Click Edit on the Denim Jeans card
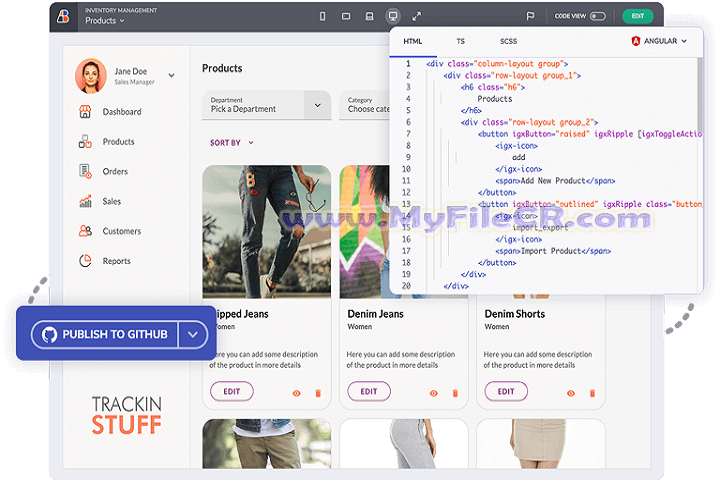 [x=369, y=391]
